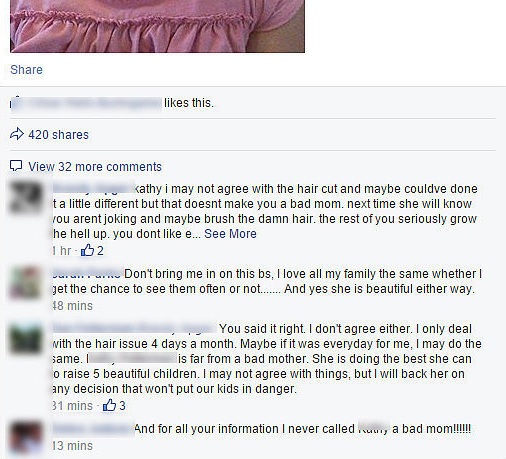Viewport: 506px width, 459px height.
Task: Expand View 32 more comments
Action: pos(95,167)
